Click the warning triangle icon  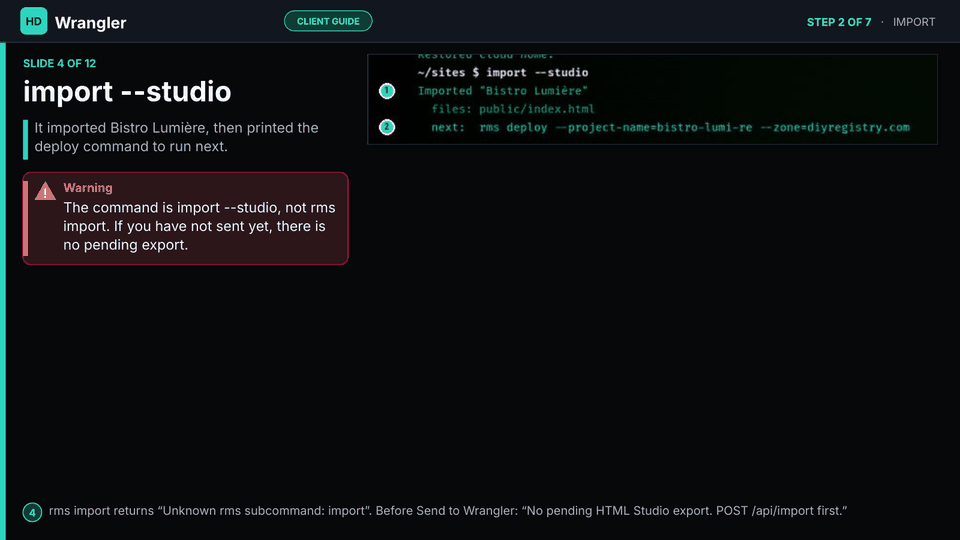click(x=45, y=191)
